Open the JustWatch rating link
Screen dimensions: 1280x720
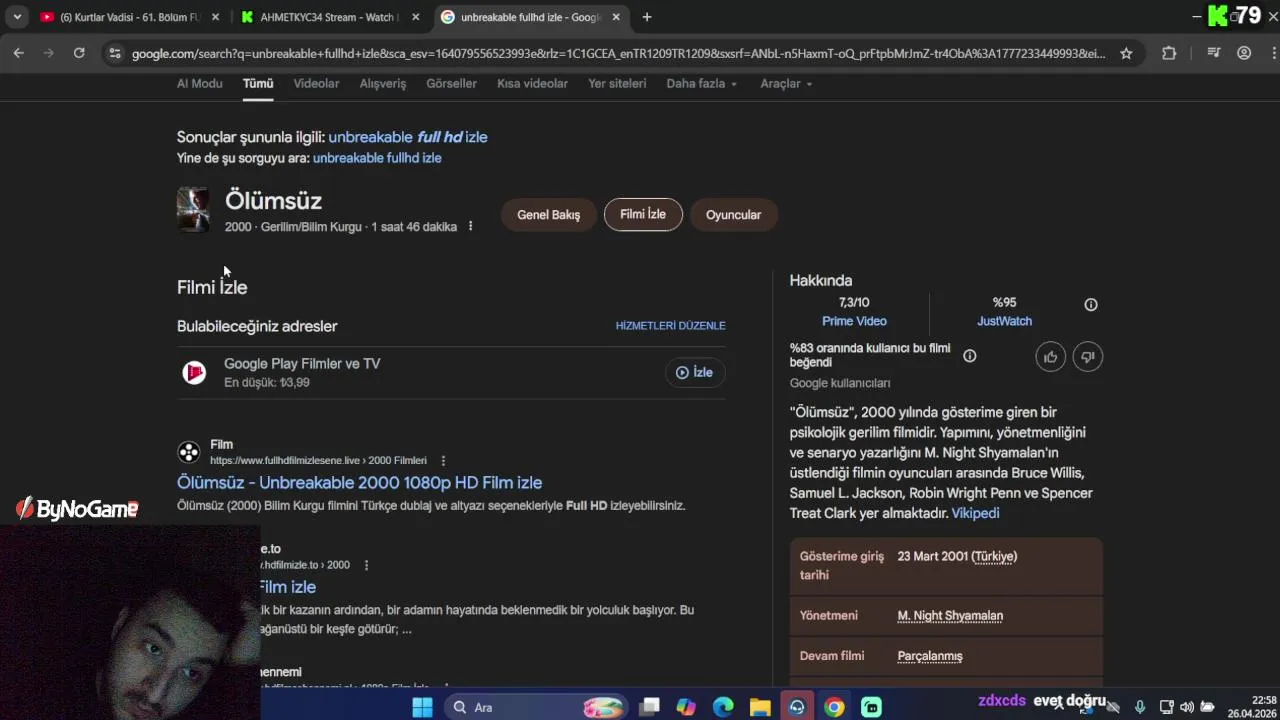click(1004, 321)
